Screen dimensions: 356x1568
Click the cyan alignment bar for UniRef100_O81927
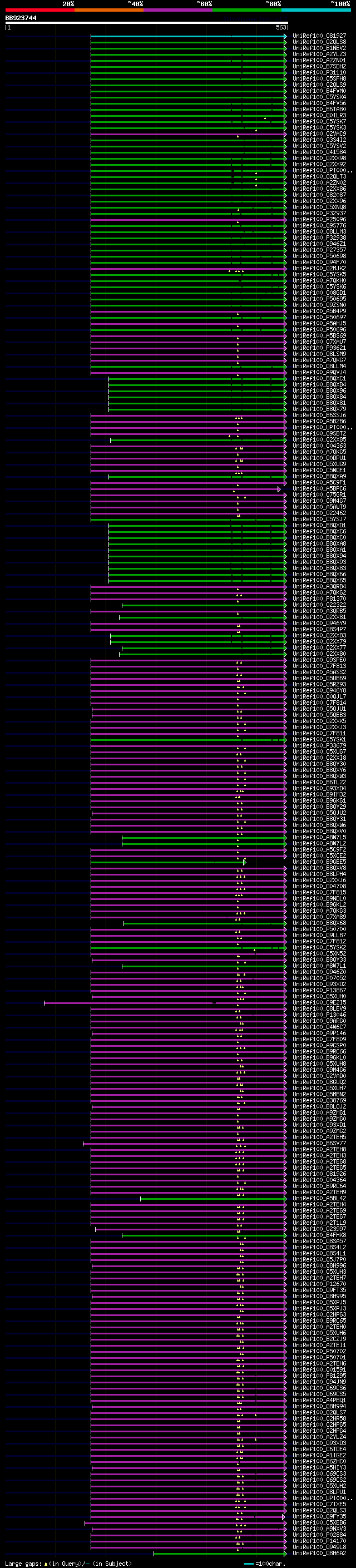[x=188, y=36]
